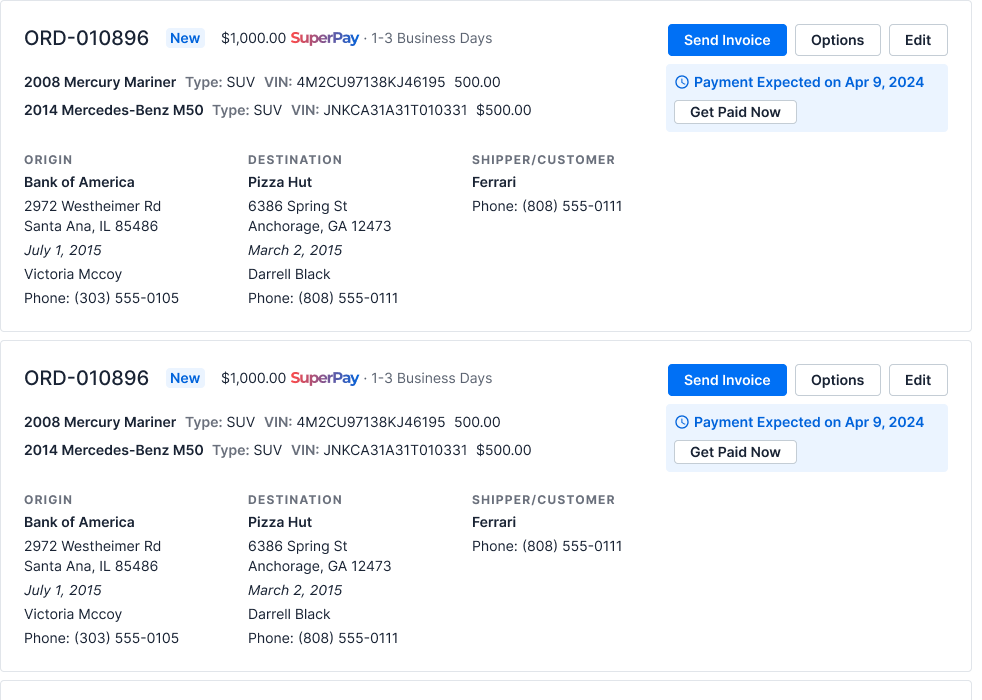Image resolution: width=982 pixels, height=700 pixels.
Task: Click the New status badge in top order
Action: (185, 38)
